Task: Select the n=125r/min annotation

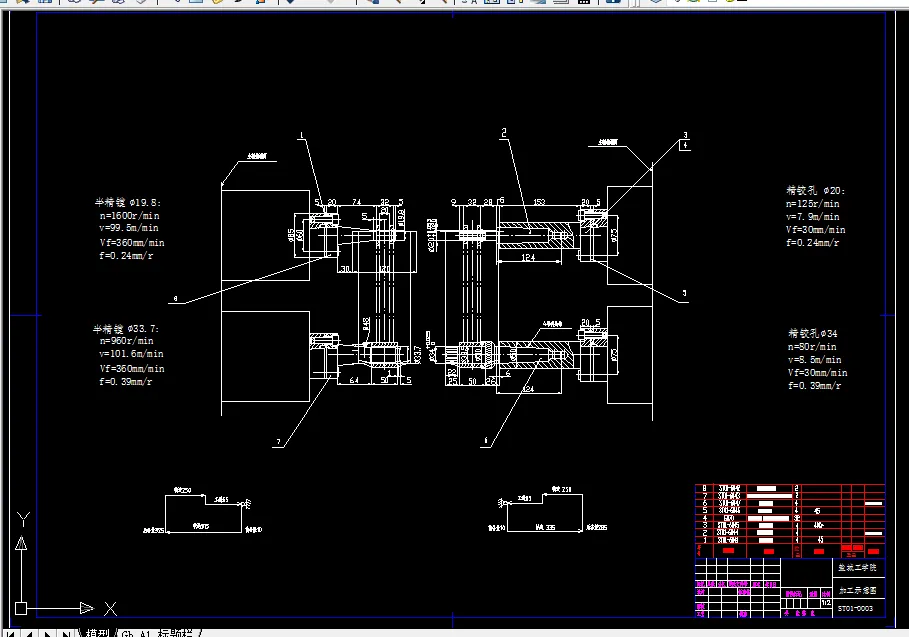Action: (x=813, y=203)
